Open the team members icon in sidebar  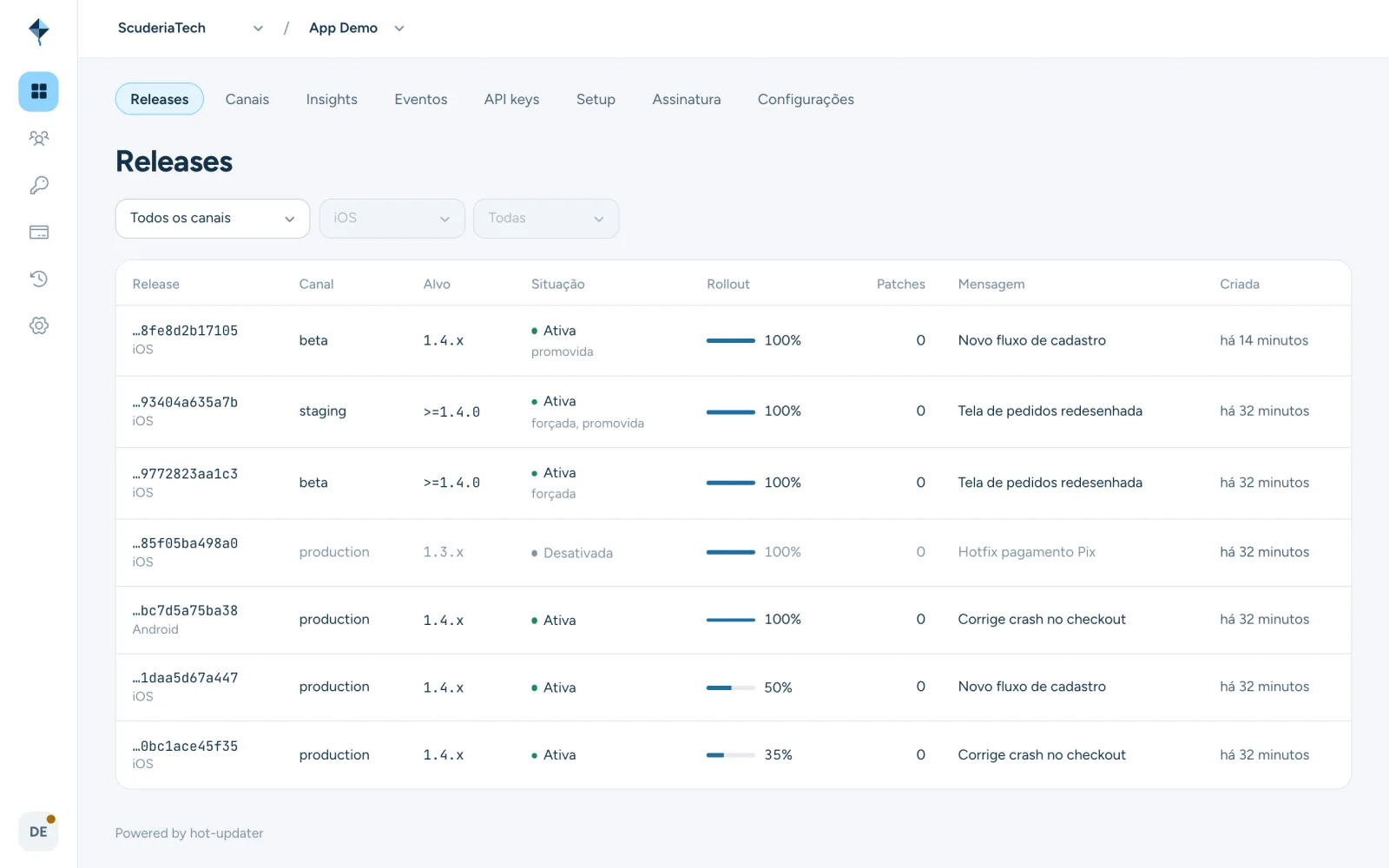(x=38, y=138)
